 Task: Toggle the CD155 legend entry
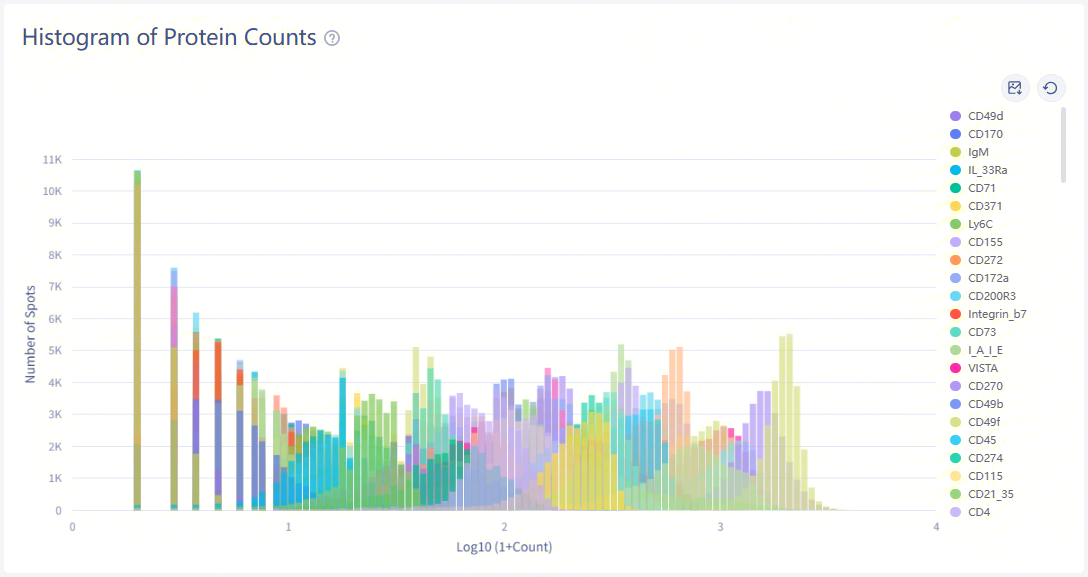[x=984, y=242]
